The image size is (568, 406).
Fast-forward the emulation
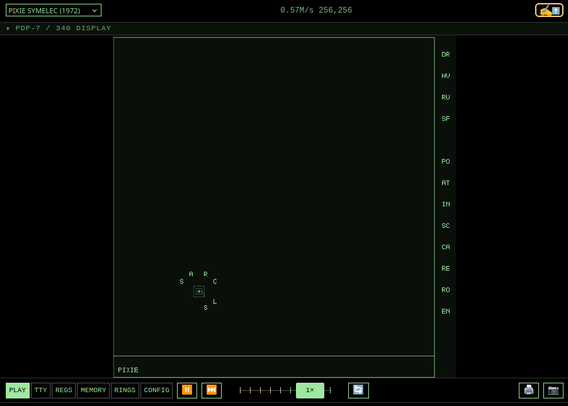[212, 390]
